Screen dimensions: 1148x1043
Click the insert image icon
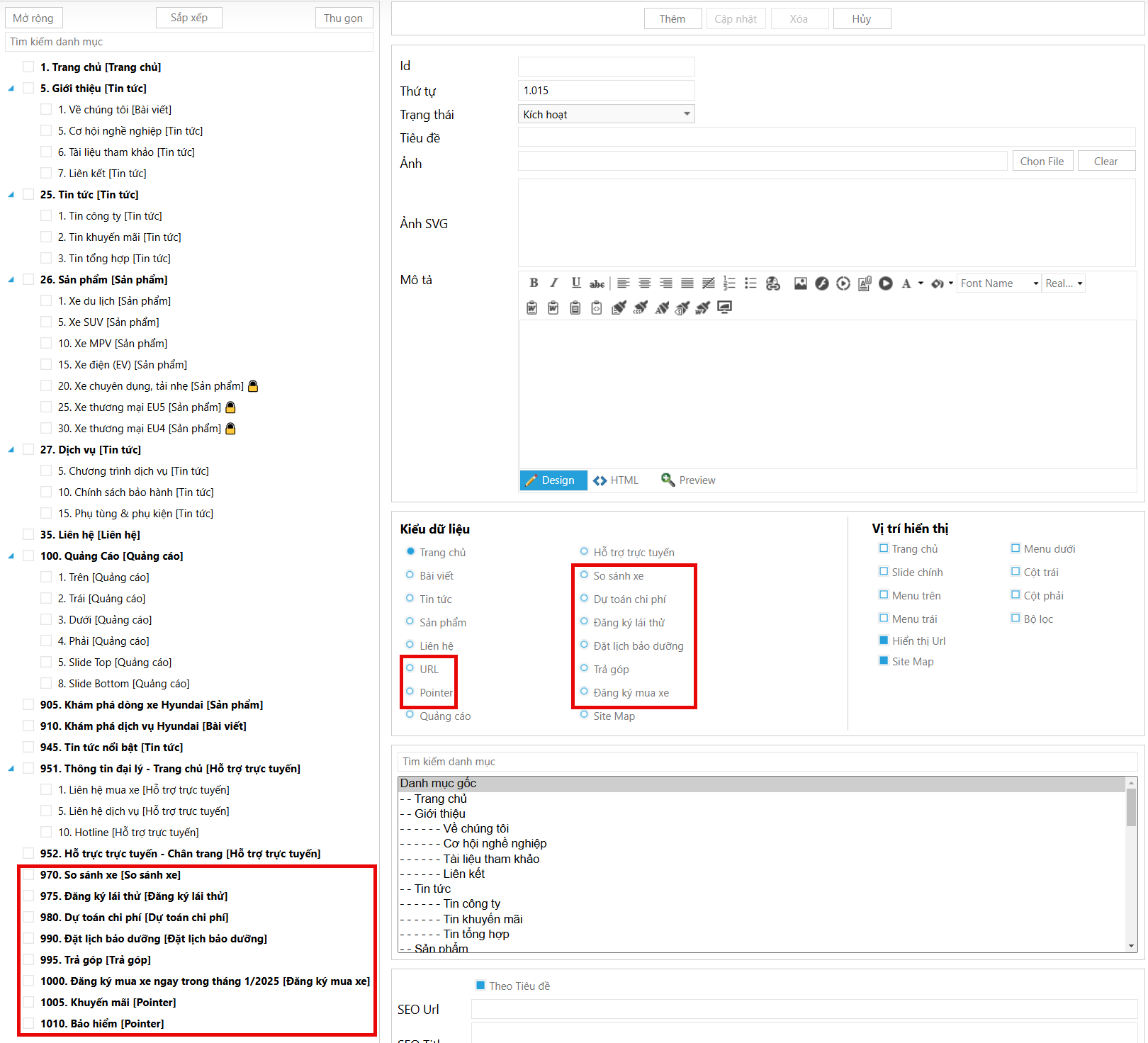point(800,283)
